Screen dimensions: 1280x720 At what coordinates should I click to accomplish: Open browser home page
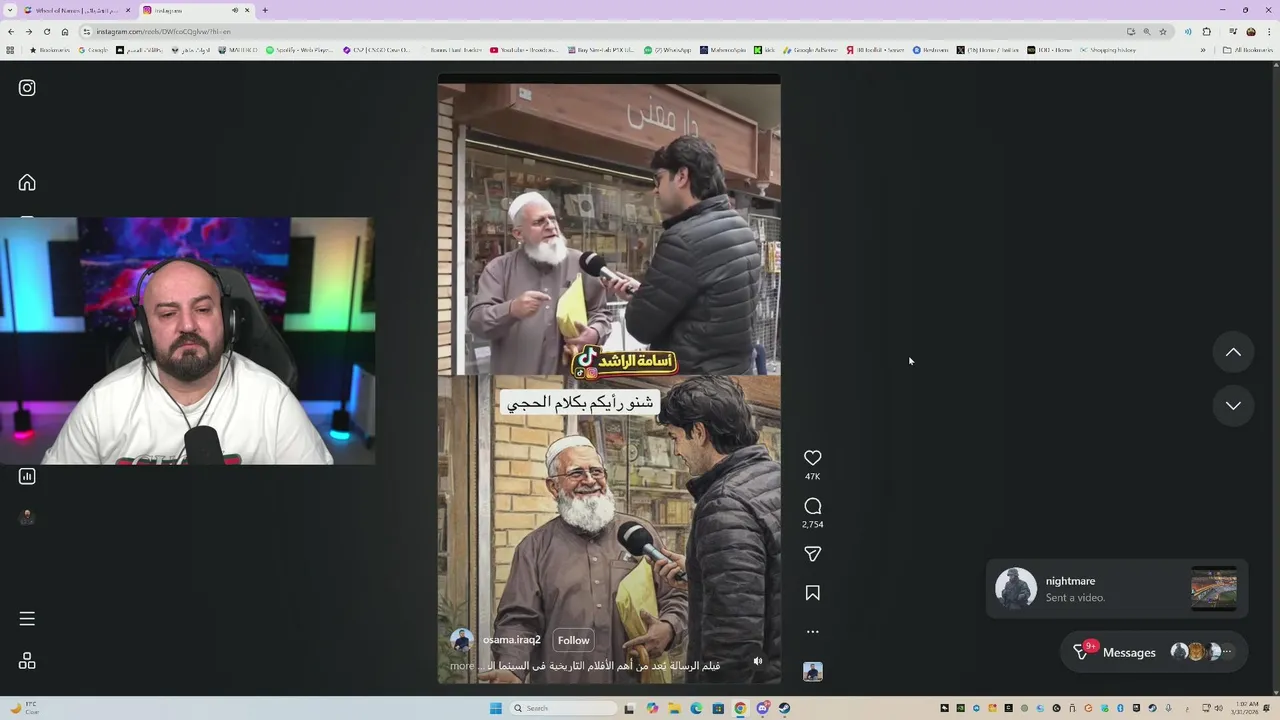coord(65,31)
